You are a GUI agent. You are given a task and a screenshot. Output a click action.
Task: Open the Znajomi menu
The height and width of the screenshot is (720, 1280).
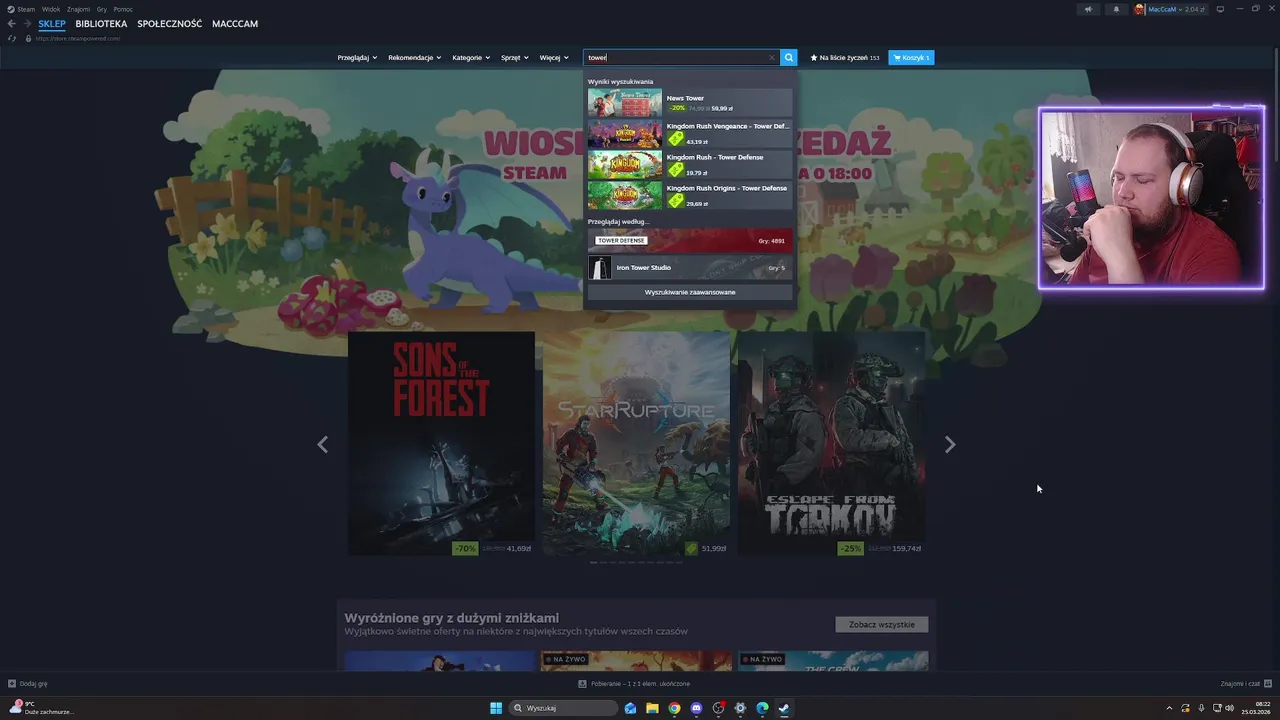point(78,9)
